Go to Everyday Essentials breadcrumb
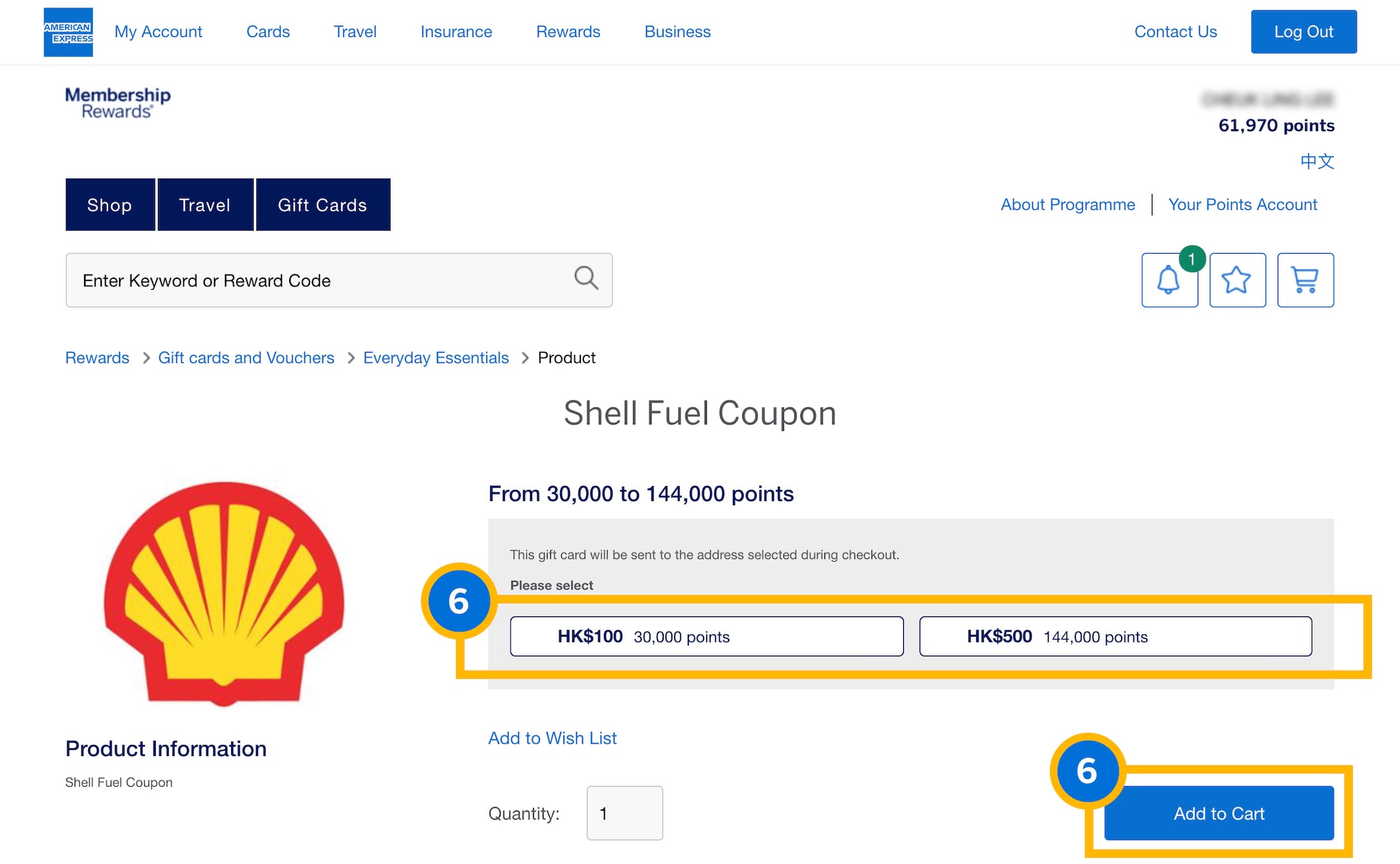 point(436,357)
